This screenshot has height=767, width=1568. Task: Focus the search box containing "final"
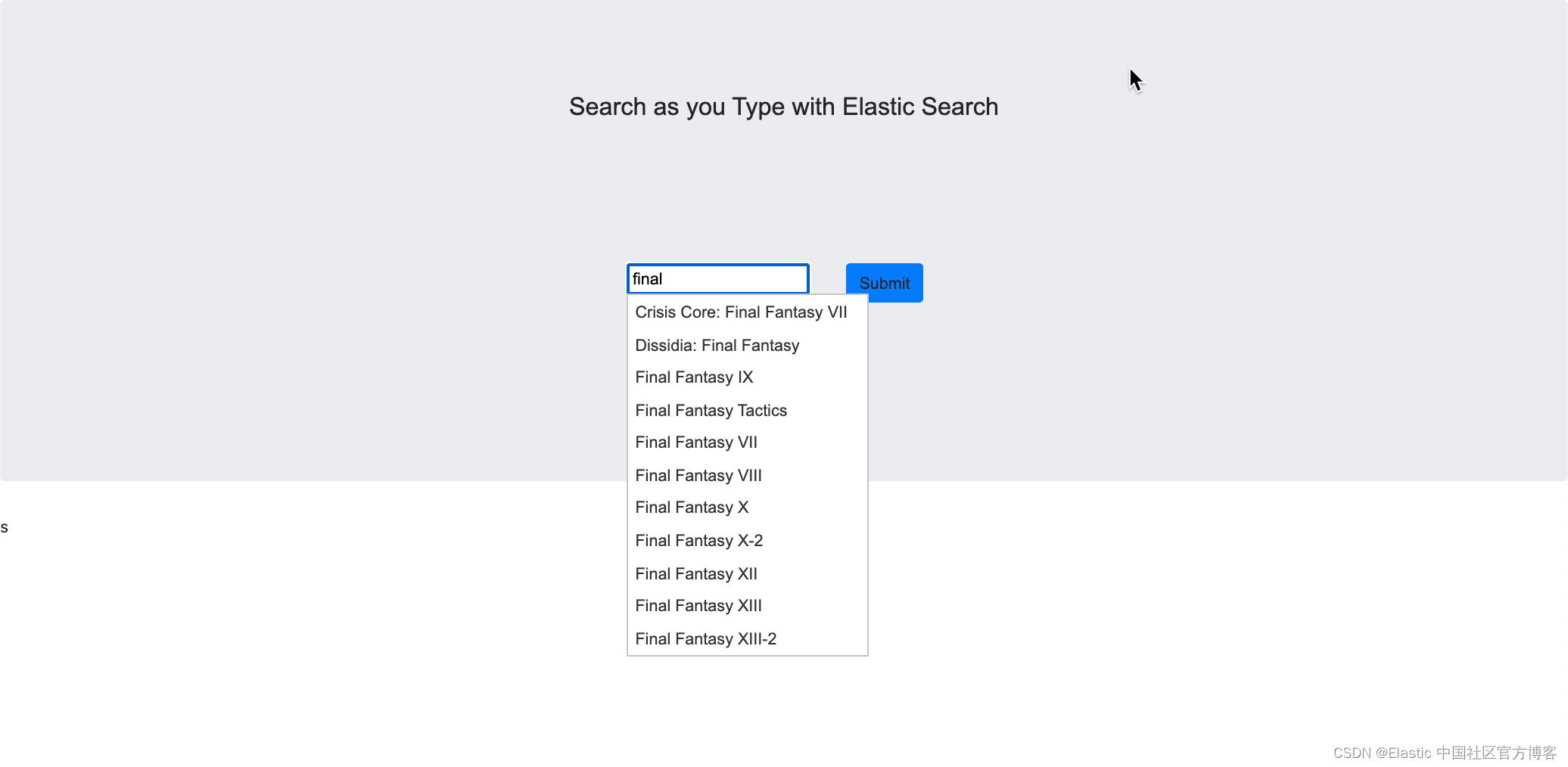pyautogui.click(x=717, y=278)
